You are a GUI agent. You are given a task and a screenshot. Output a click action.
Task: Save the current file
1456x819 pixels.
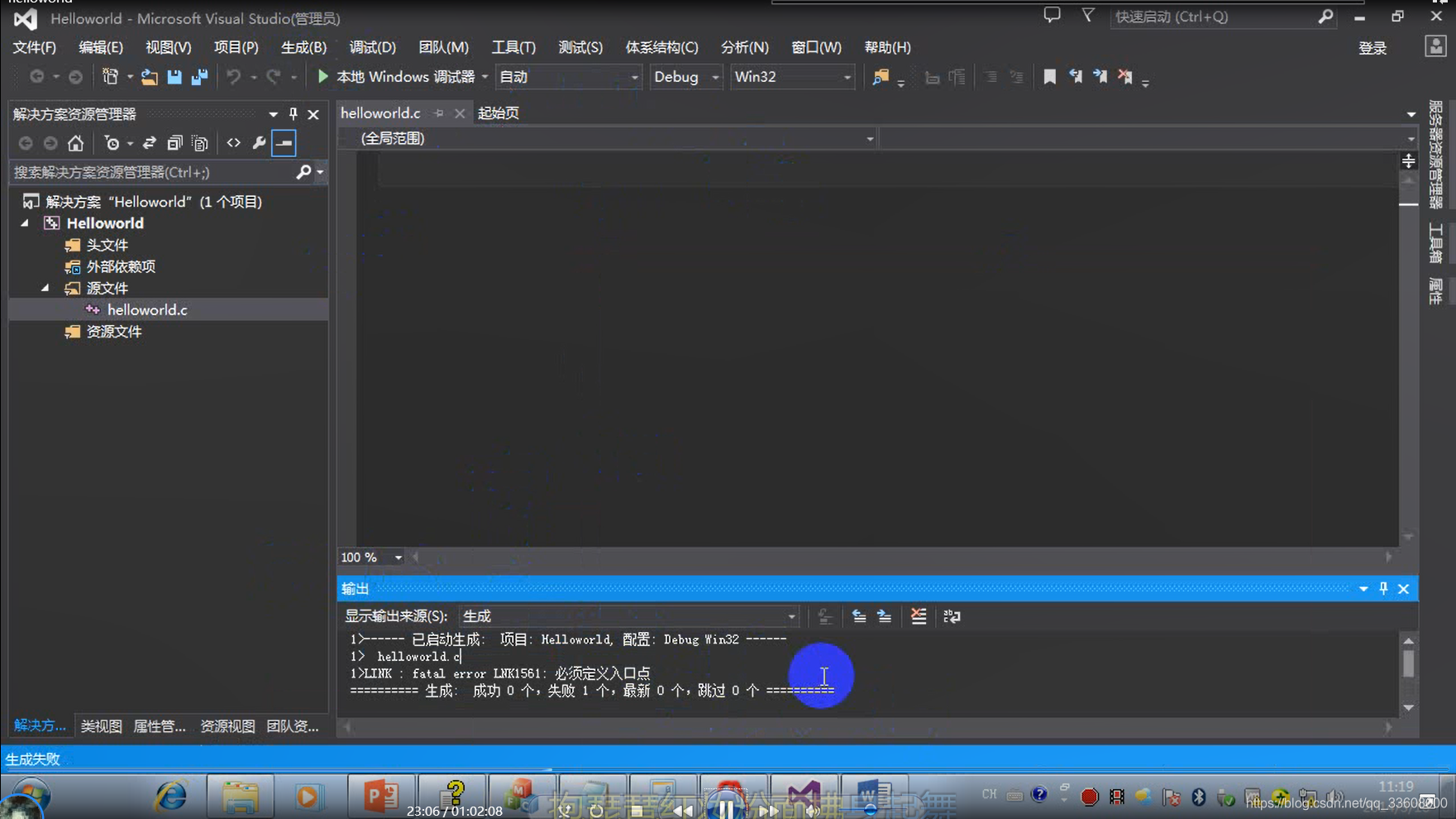174,77
